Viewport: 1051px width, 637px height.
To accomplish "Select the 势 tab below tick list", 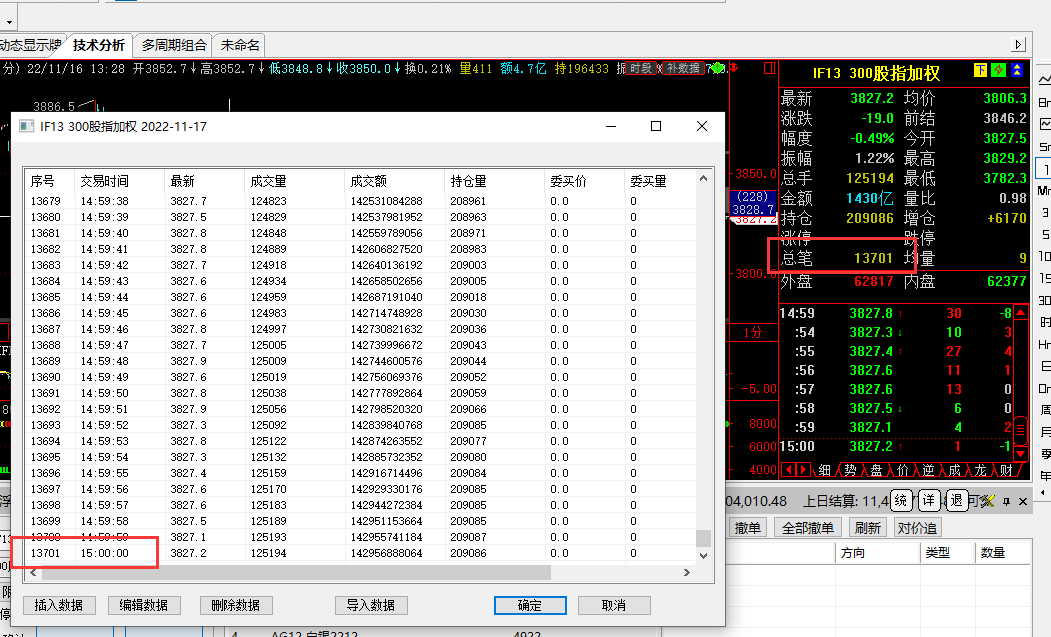I will click(850, 470).
